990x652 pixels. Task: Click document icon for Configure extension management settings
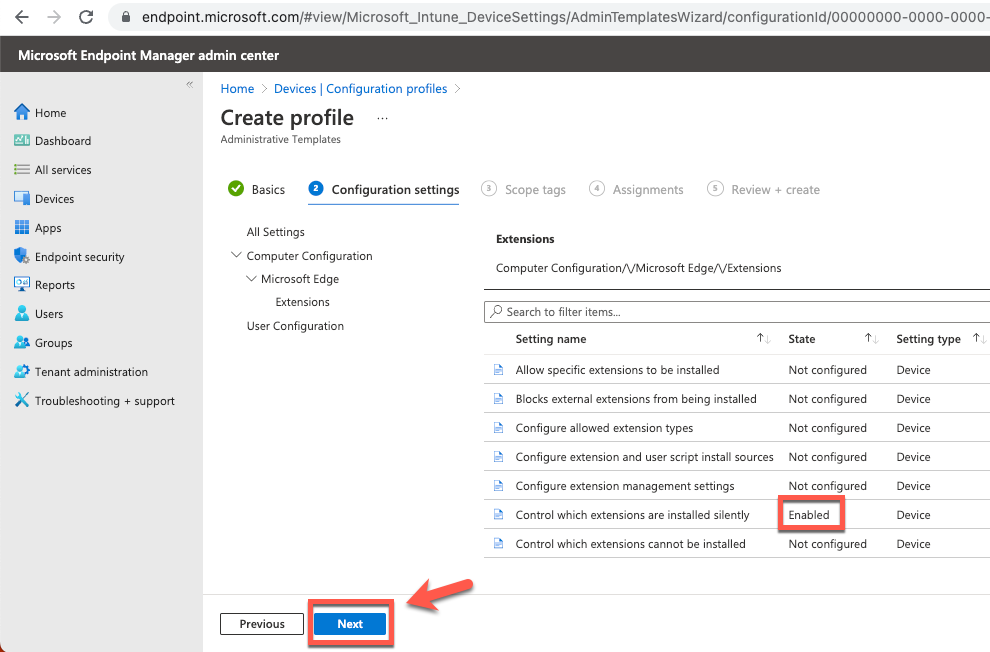(x=498, y=486)
